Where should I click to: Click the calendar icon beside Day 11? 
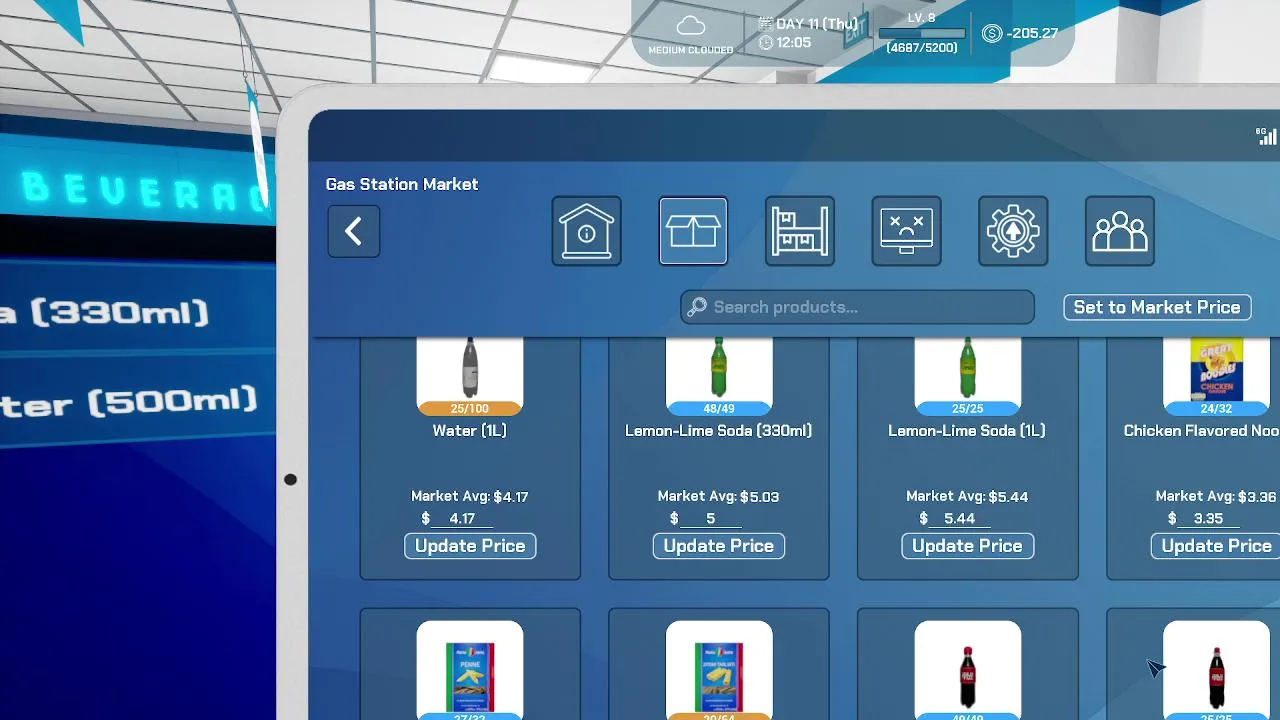pos(765,24)
